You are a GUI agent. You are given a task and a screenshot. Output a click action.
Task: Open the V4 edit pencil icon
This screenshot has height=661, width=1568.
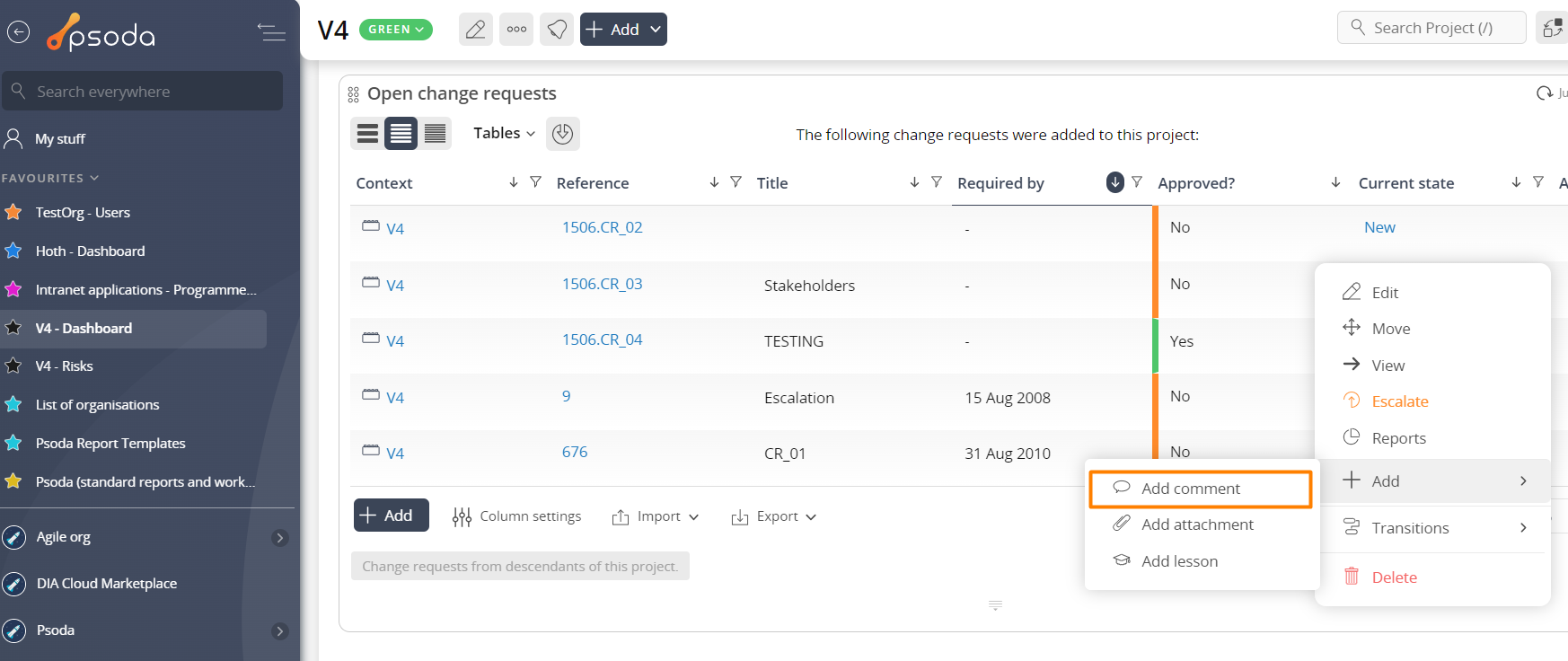[476, 29]
